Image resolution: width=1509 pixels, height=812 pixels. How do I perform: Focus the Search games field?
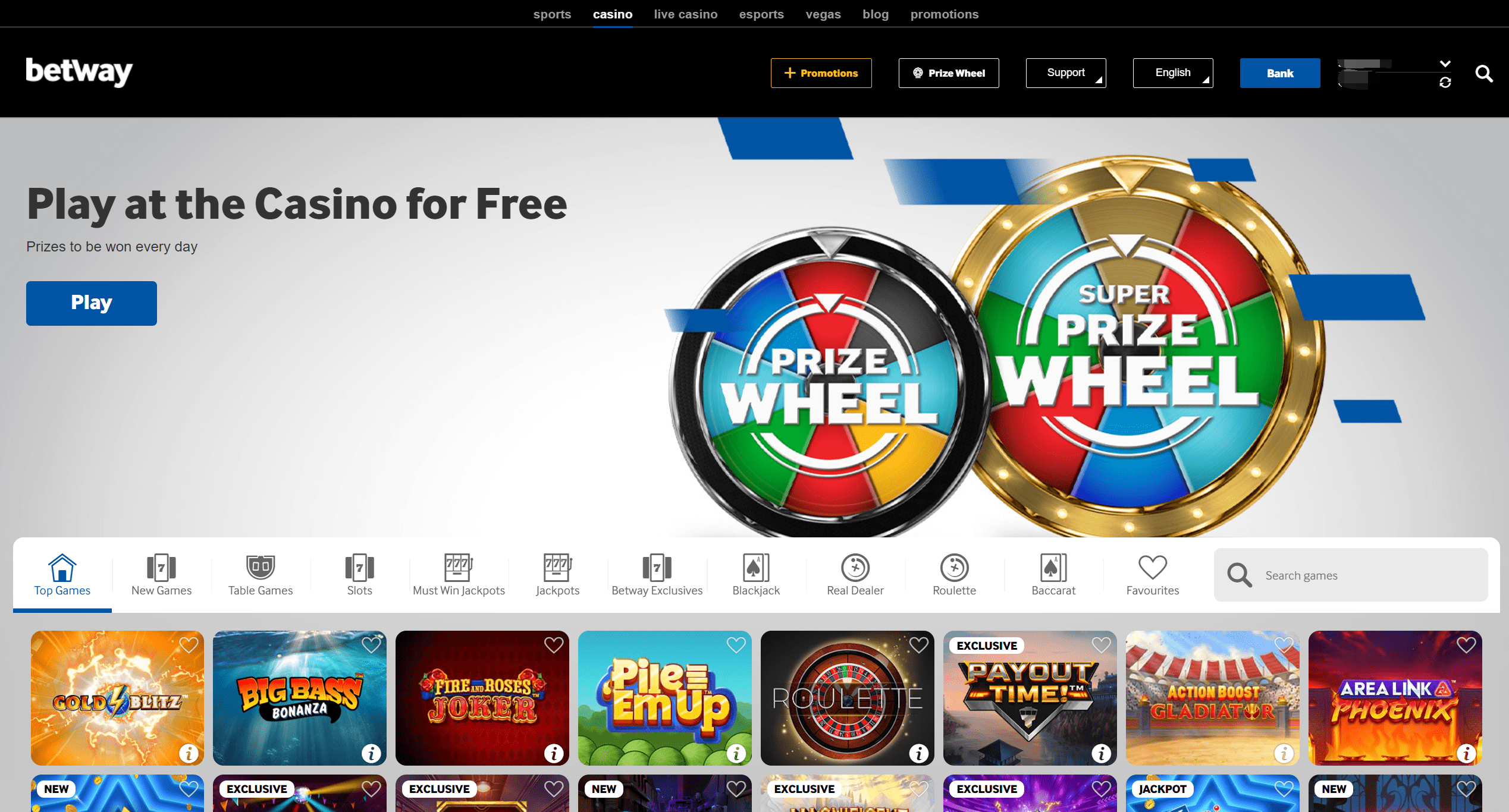tap(1351, 575)
